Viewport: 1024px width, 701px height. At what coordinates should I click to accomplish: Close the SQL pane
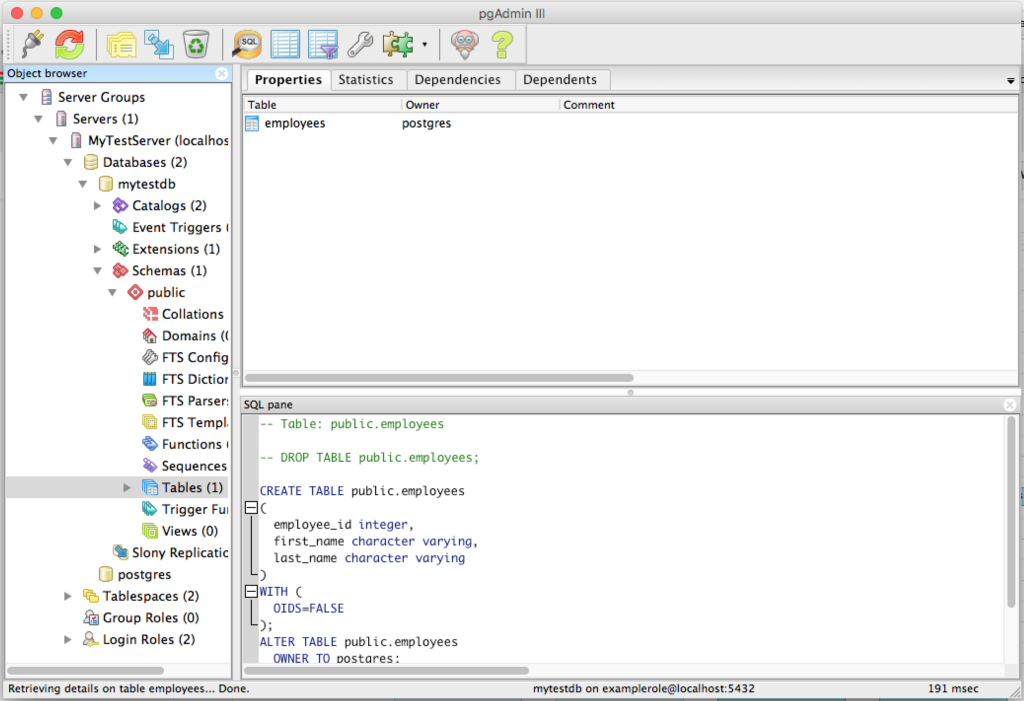(1010, 404)
